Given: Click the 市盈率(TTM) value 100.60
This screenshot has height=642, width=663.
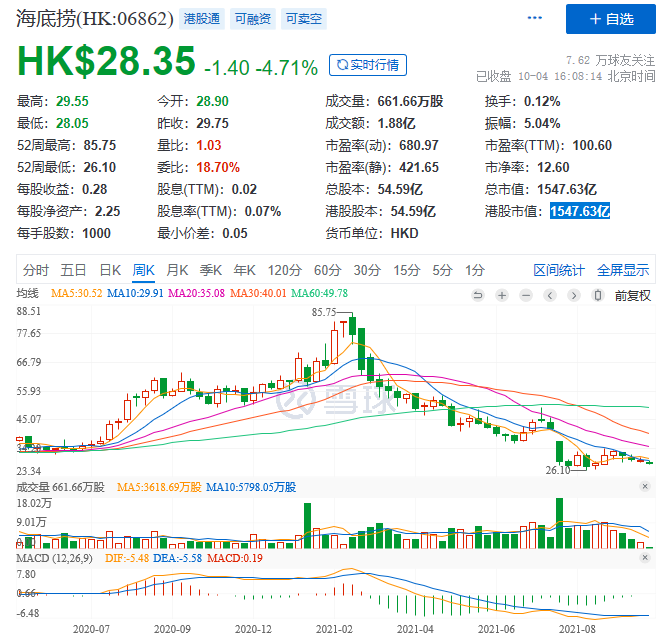Looking at the screenshot, I should (x=592, y=145).
